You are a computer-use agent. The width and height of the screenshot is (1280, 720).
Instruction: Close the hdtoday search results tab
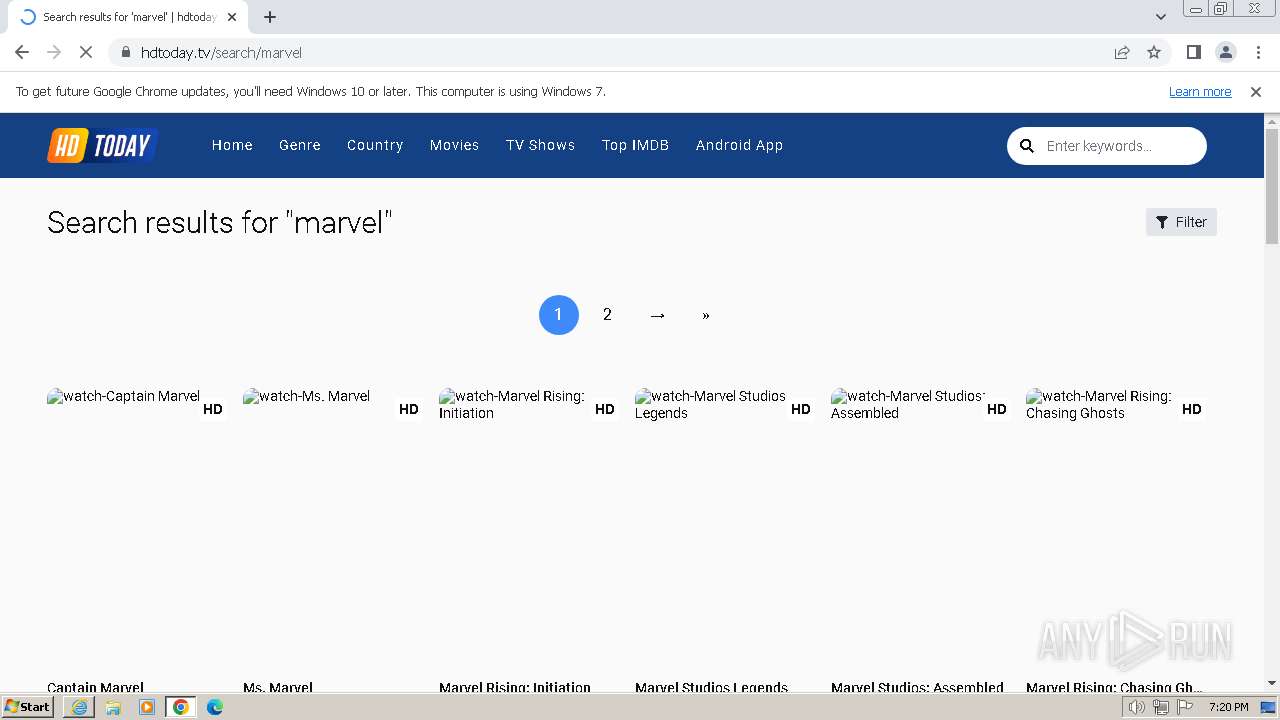(231, 17)
